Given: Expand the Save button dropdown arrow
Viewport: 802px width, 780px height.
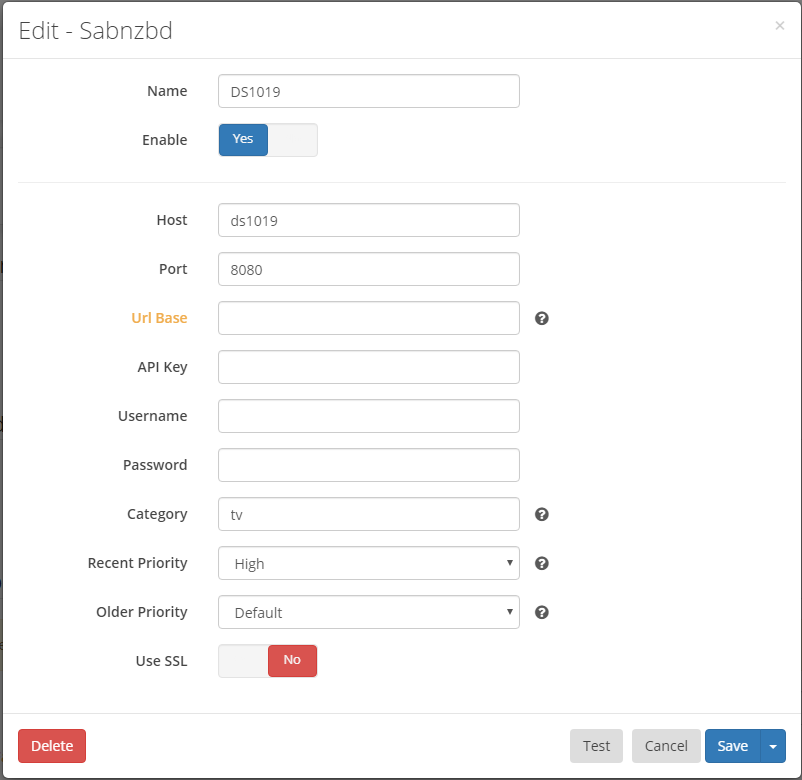Looking at the screenshot, I should pyautogui.click(x=772, y=746).
